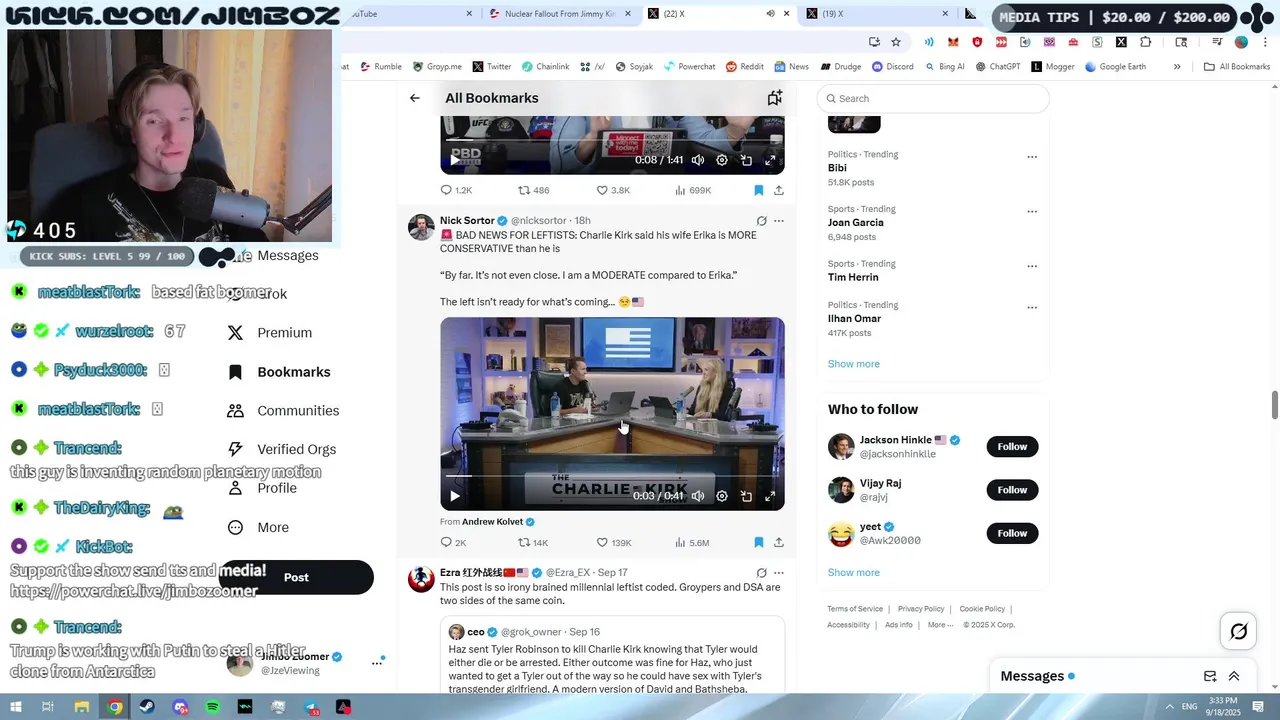Open Premium in sidebar
Viewport: 1280px width, 720px height.
tap(270, 333)
